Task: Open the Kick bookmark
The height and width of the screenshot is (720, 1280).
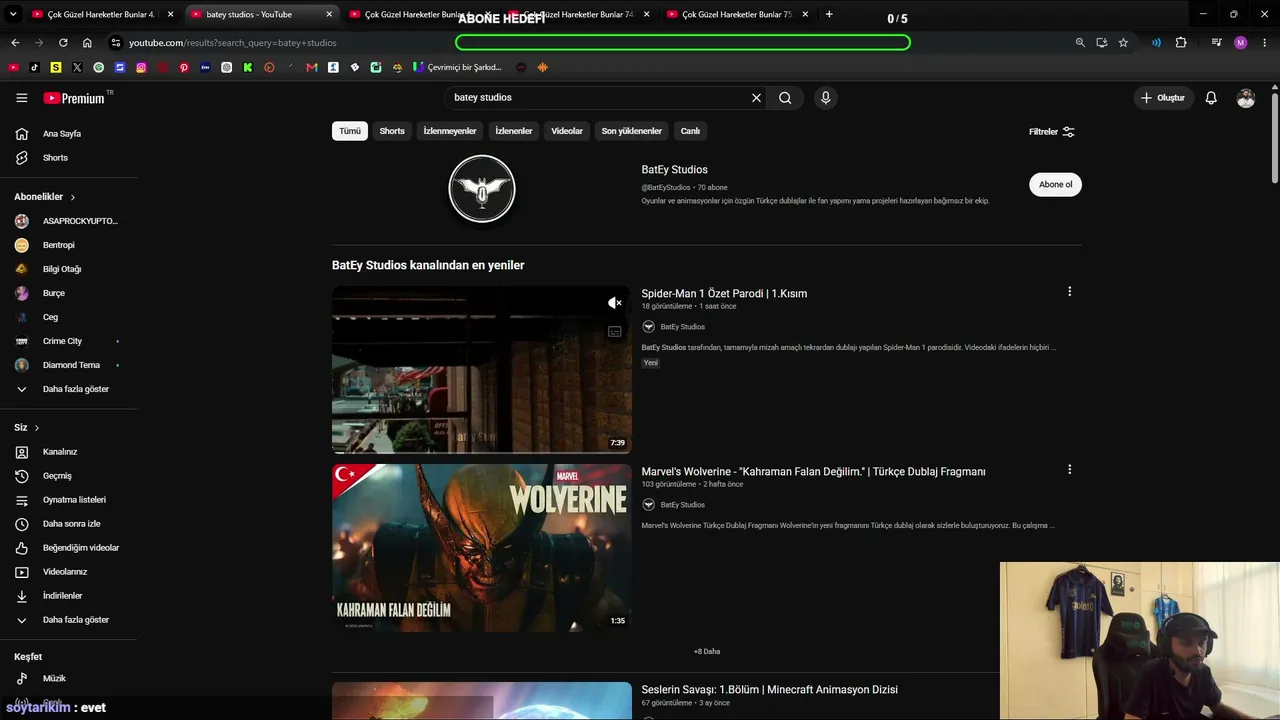Action: tap(248, 67)
